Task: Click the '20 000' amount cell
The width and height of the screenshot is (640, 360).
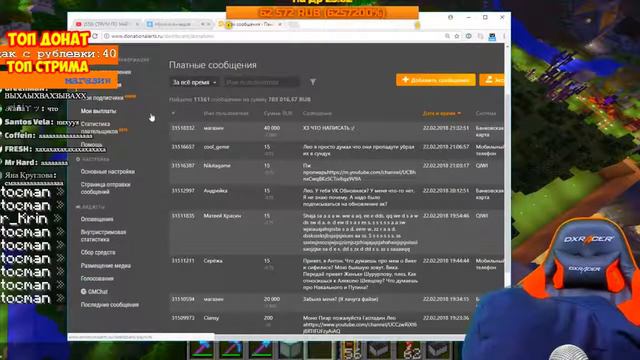Action: pos(272,299)
